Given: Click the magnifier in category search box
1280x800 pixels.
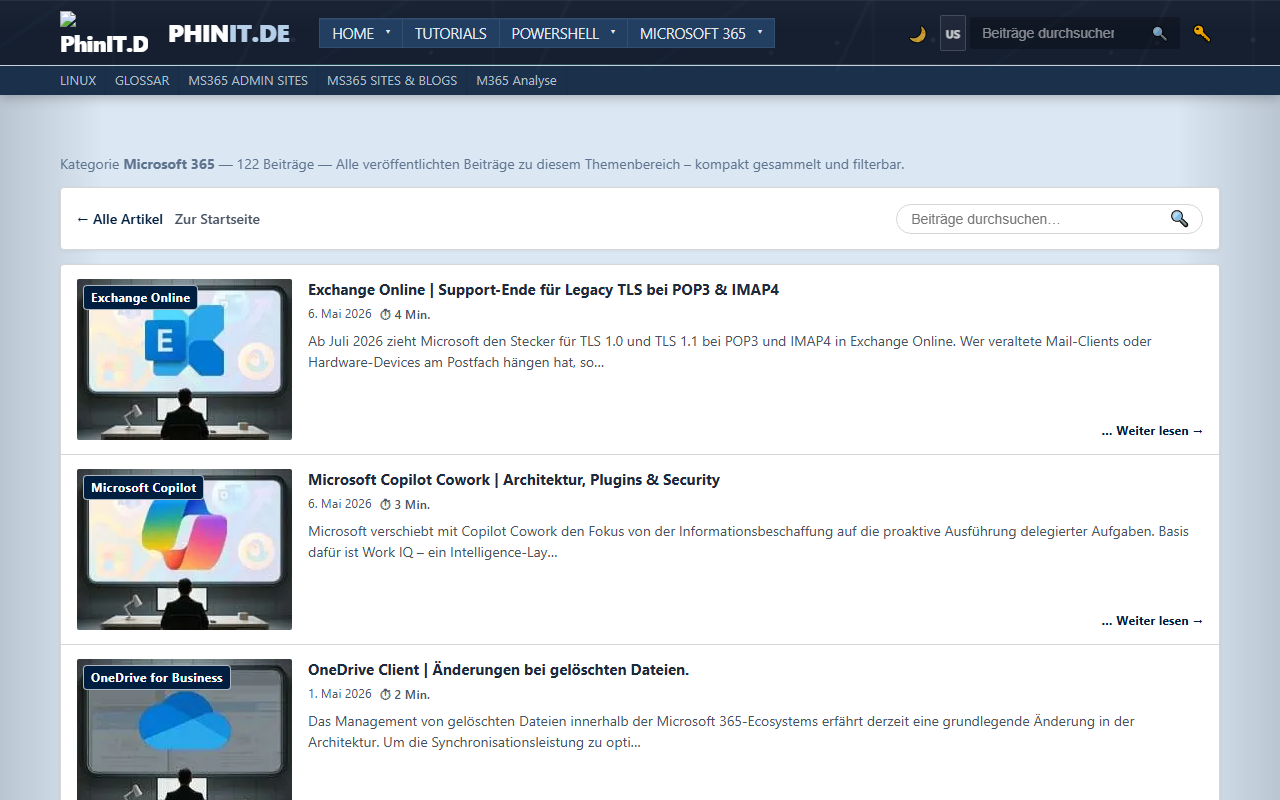Looking at the screenshot, I should click(1179, 219).
